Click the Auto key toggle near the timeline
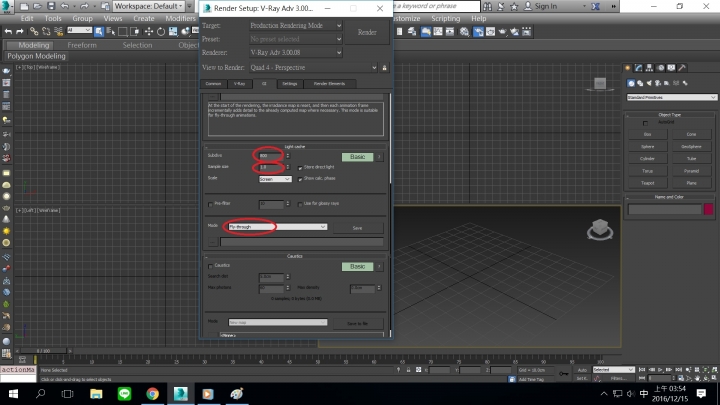 point(582,370)
